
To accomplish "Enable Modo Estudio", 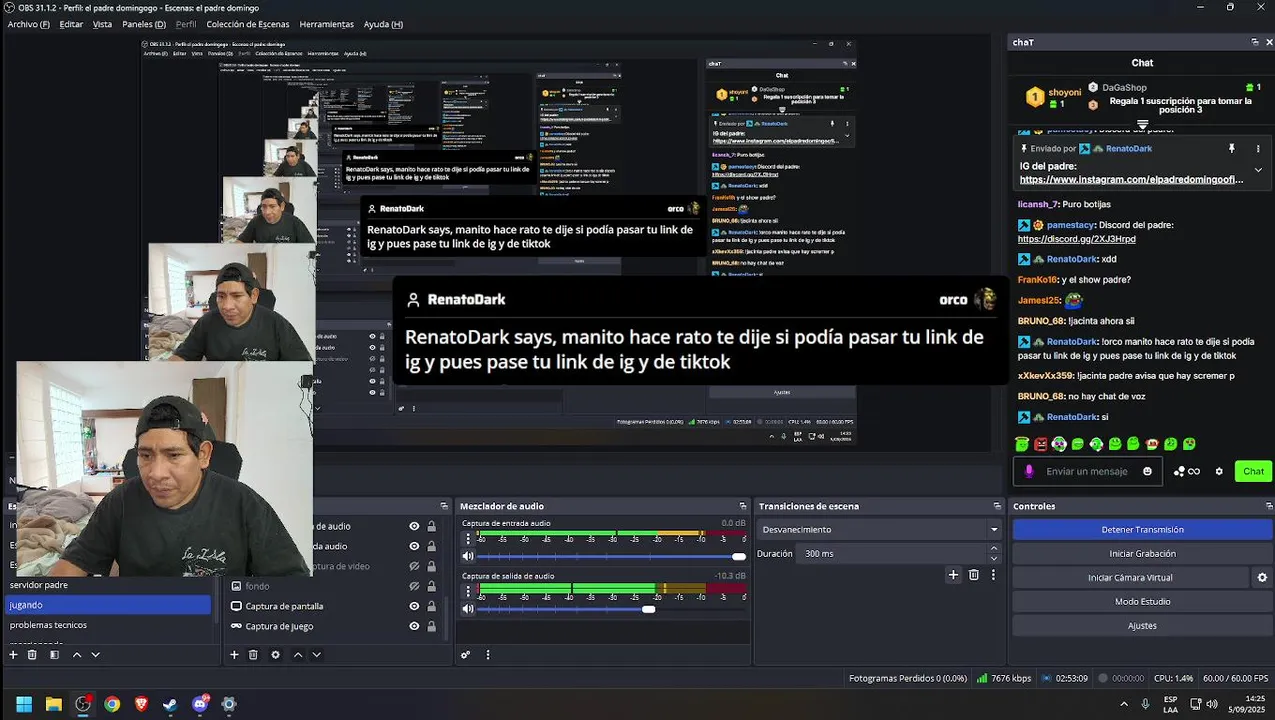I will tap(1142, 602).
